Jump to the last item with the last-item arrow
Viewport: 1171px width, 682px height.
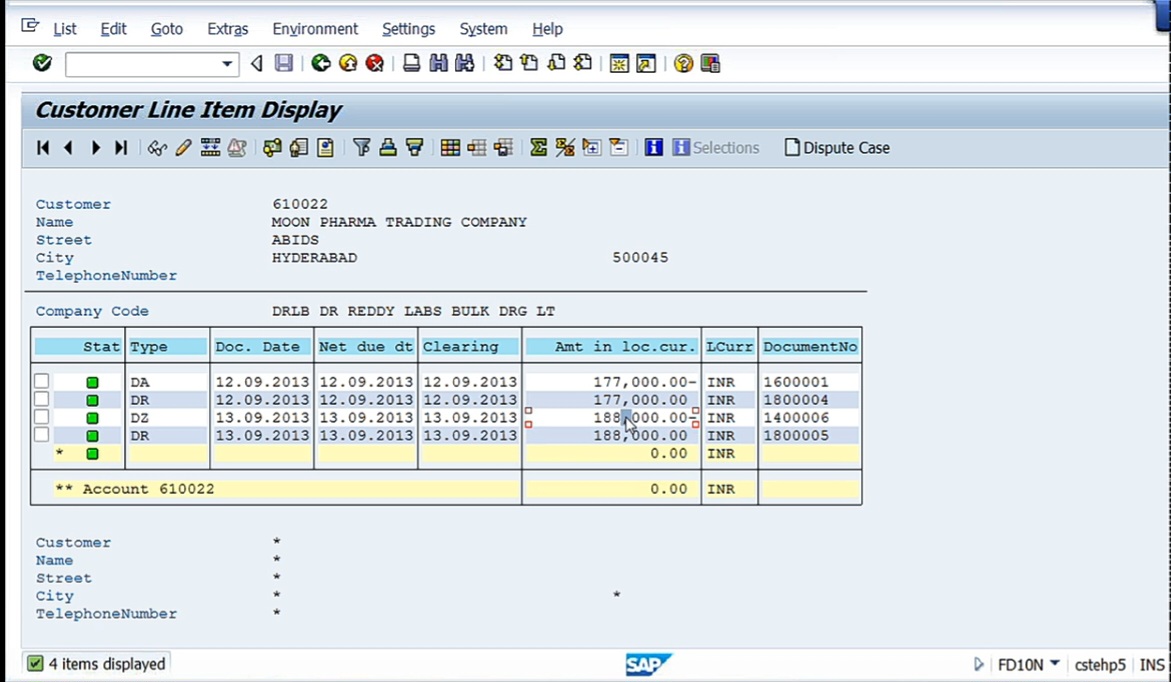tap(121, 148)
